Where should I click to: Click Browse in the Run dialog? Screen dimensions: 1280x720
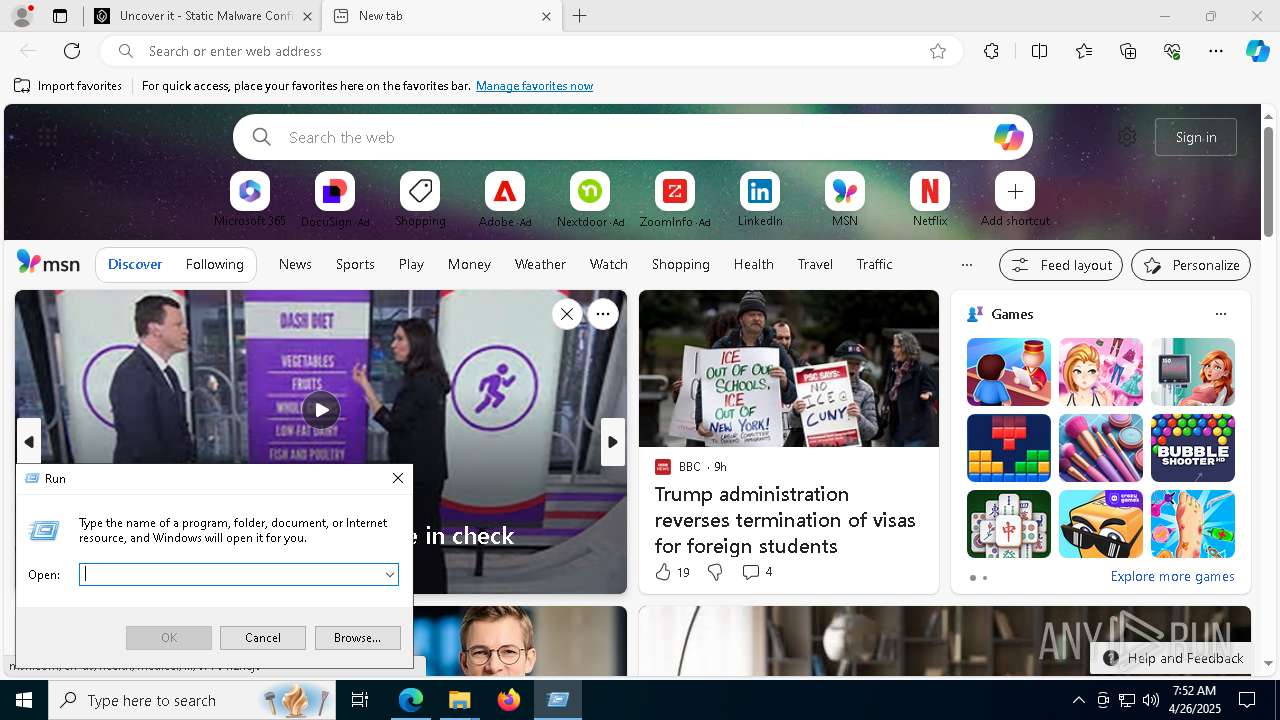357,638
